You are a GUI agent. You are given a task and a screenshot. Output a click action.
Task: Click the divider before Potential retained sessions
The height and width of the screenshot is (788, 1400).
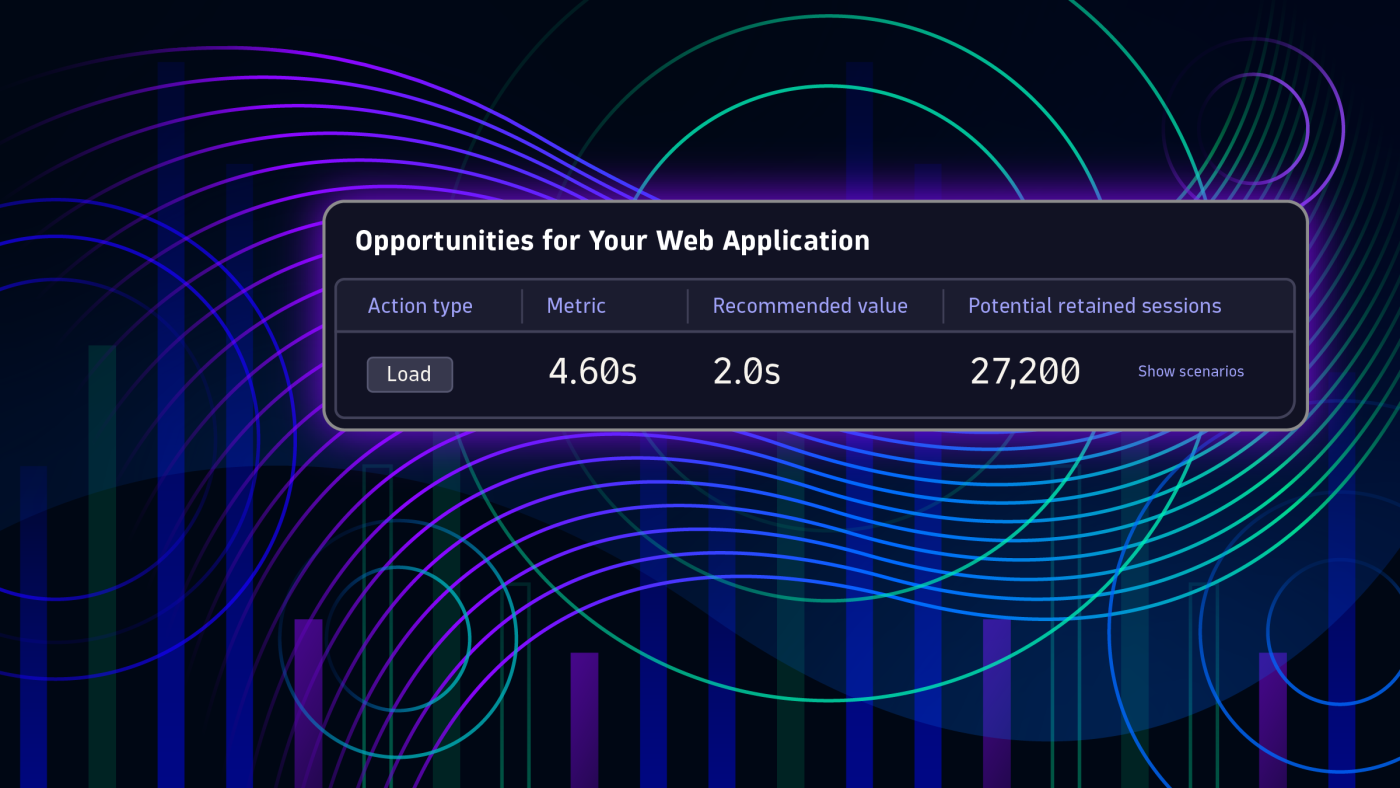tap(943, 306)
